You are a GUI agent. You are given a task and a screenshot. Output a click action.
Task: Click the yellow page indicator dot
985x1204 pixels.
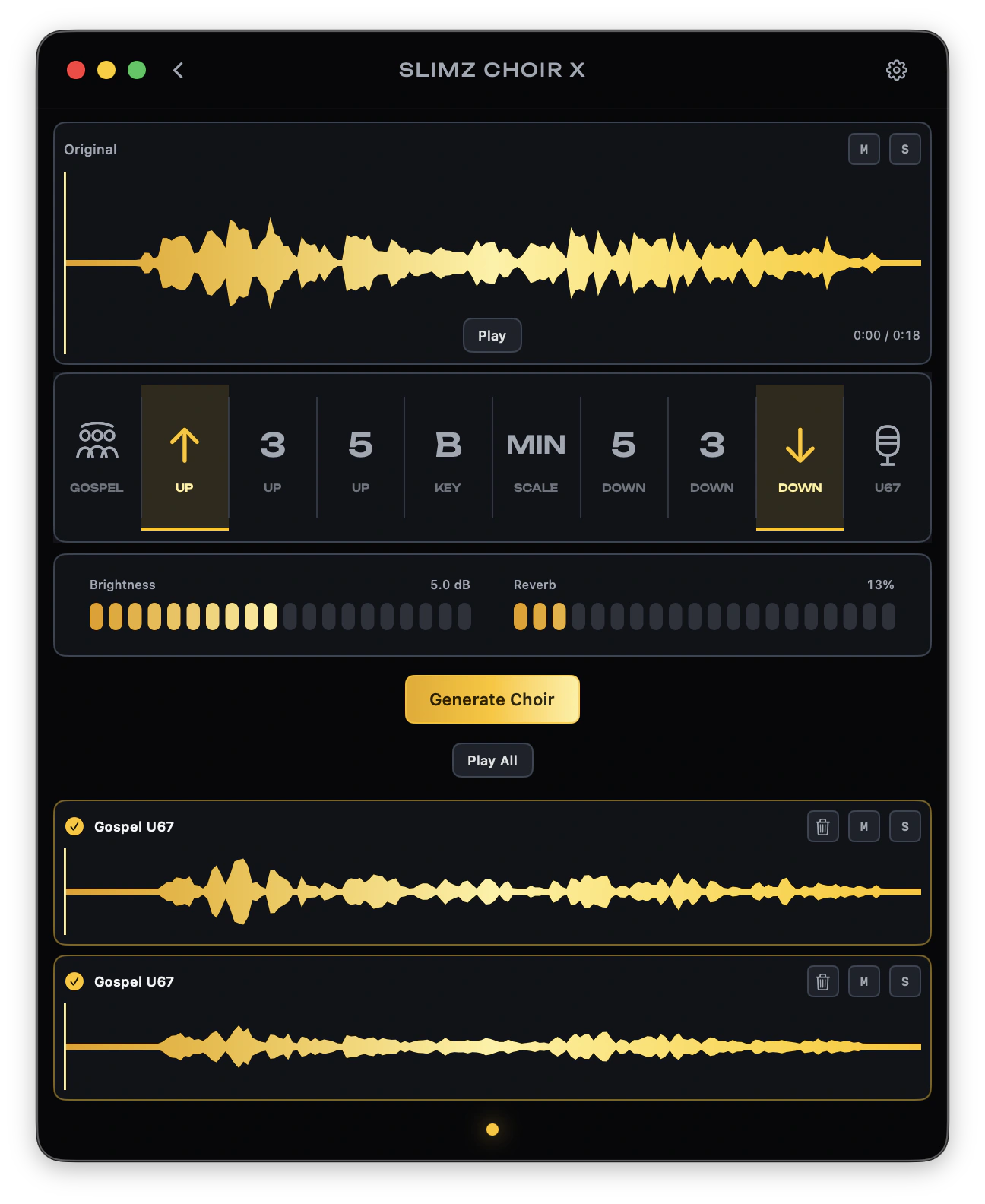click(x=492, y=1130)
